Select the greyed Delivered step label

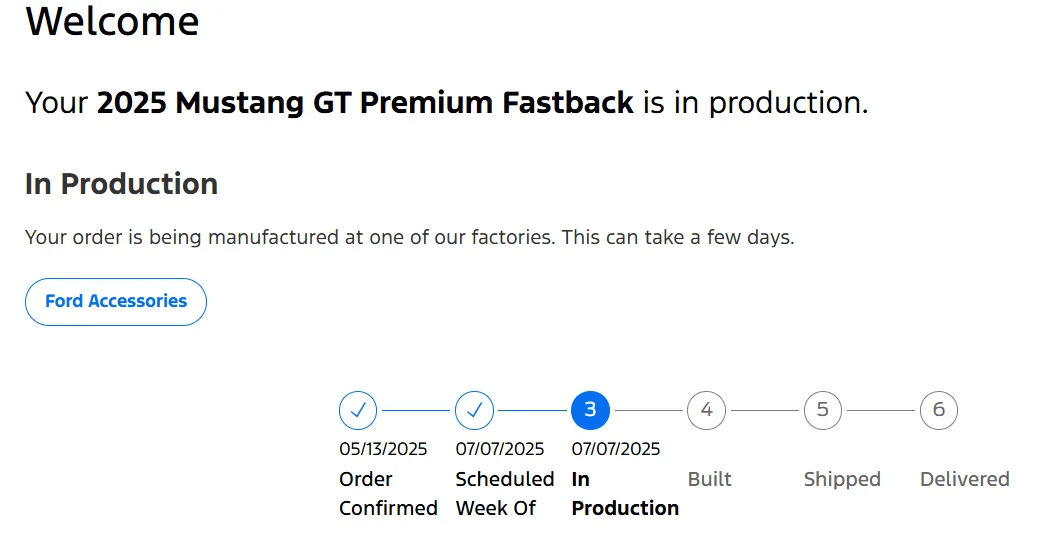[964, 479]
